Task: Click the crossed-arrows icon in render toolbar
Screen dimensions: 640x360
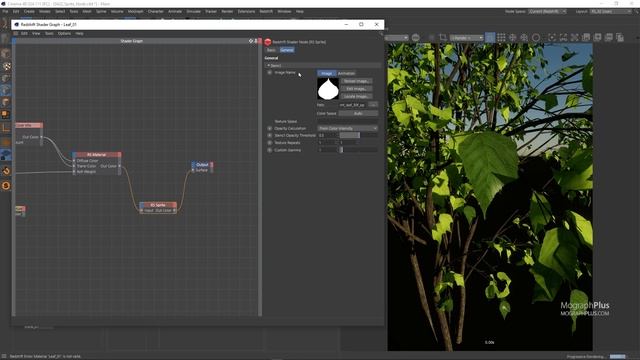Action: pos(575,38)
